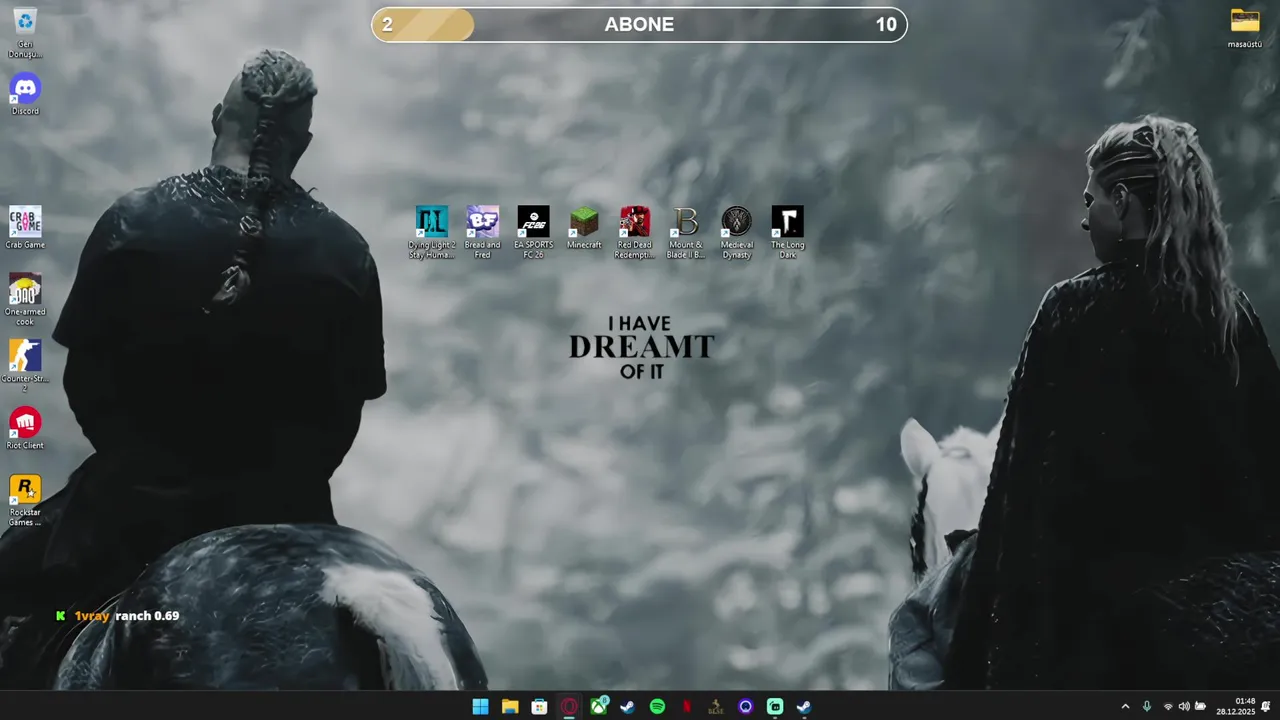Image resolution: width=1280 pixels, height=720 pixels.
Task: Open the mint green Streamlabs taskbar icon
Action: point(775,706)
